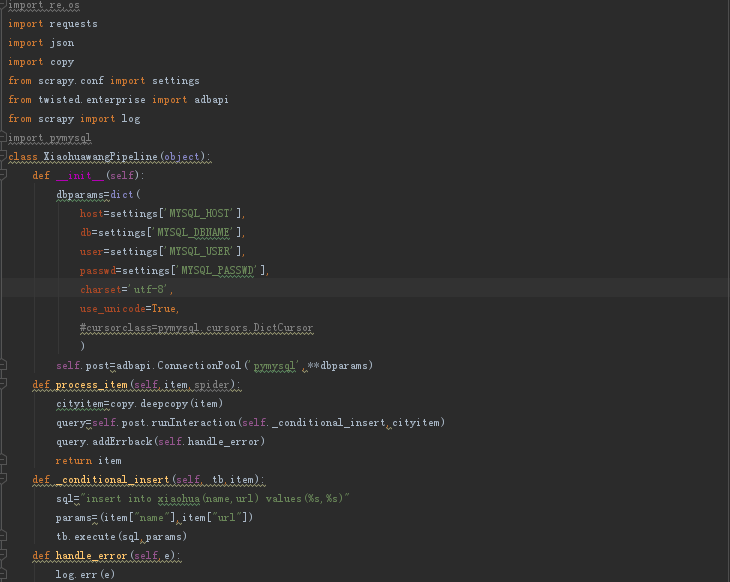Click the word 'requests' in the import line
Viewport: 730px width, 582px height.
[x=74, y=24]
